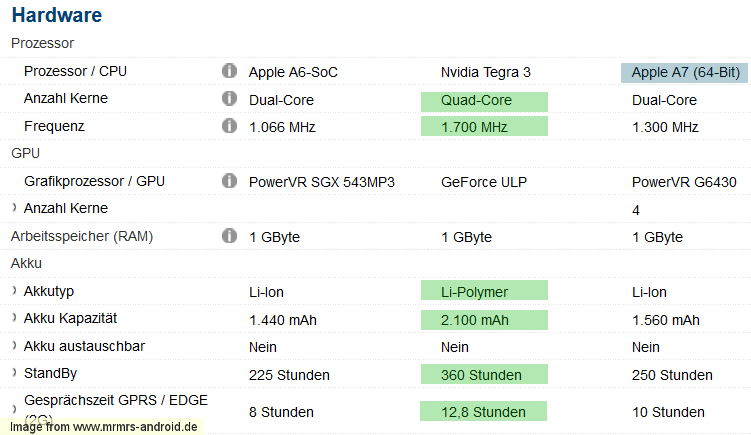This screenshot has height=435, width=751.
Task: Click info icon next to Arbeitsspeicher (RAM)
Action: (x=229, y=236)
